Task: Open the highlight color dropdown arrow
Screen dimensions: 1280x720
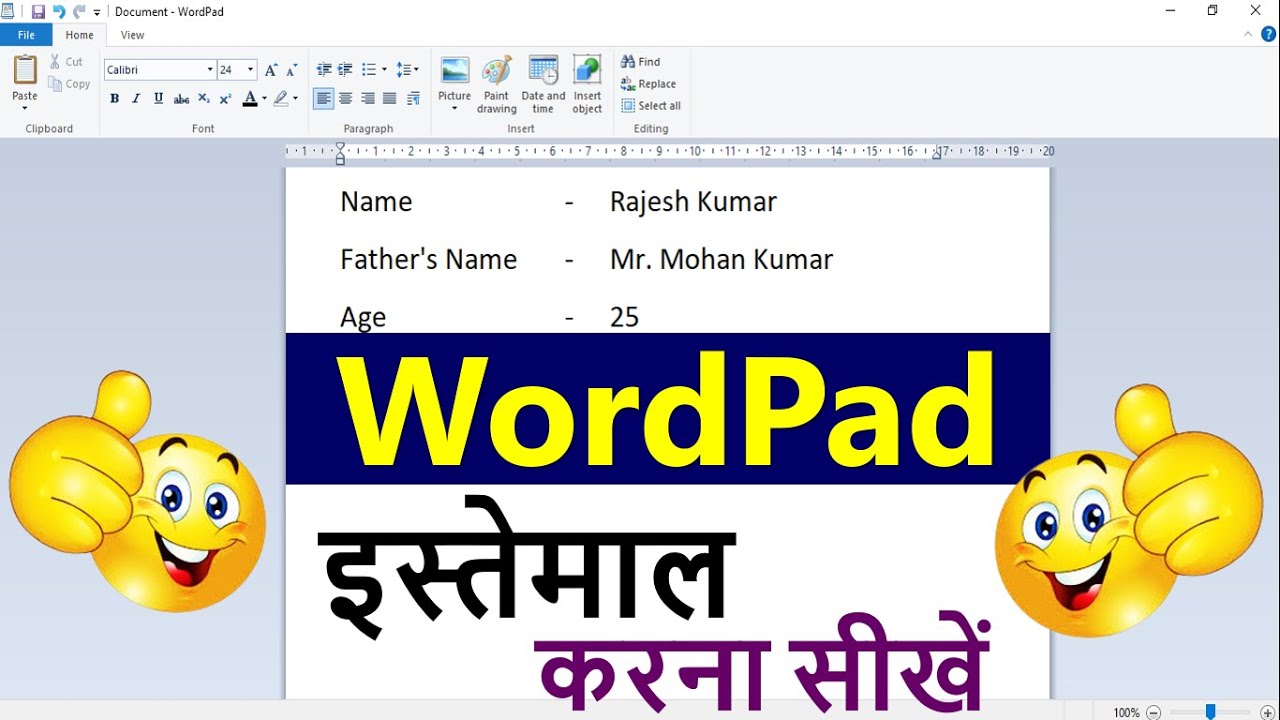Action: click(295, 98)
